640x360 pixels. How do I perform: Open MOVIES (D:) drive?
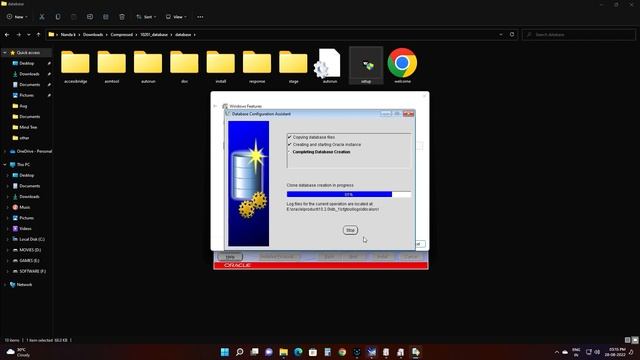[x=30, y=250]
